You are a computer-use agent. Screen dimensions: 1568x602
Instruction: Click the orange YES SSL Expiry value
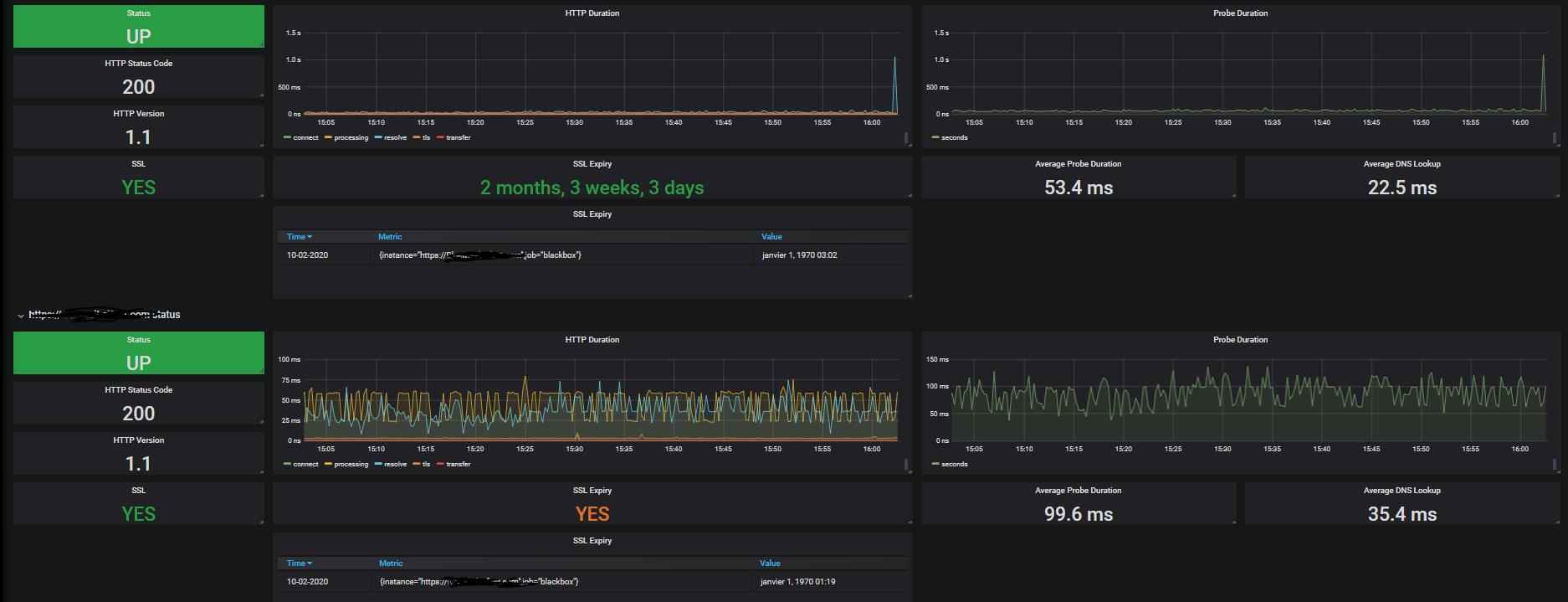(x=592, y=514)
